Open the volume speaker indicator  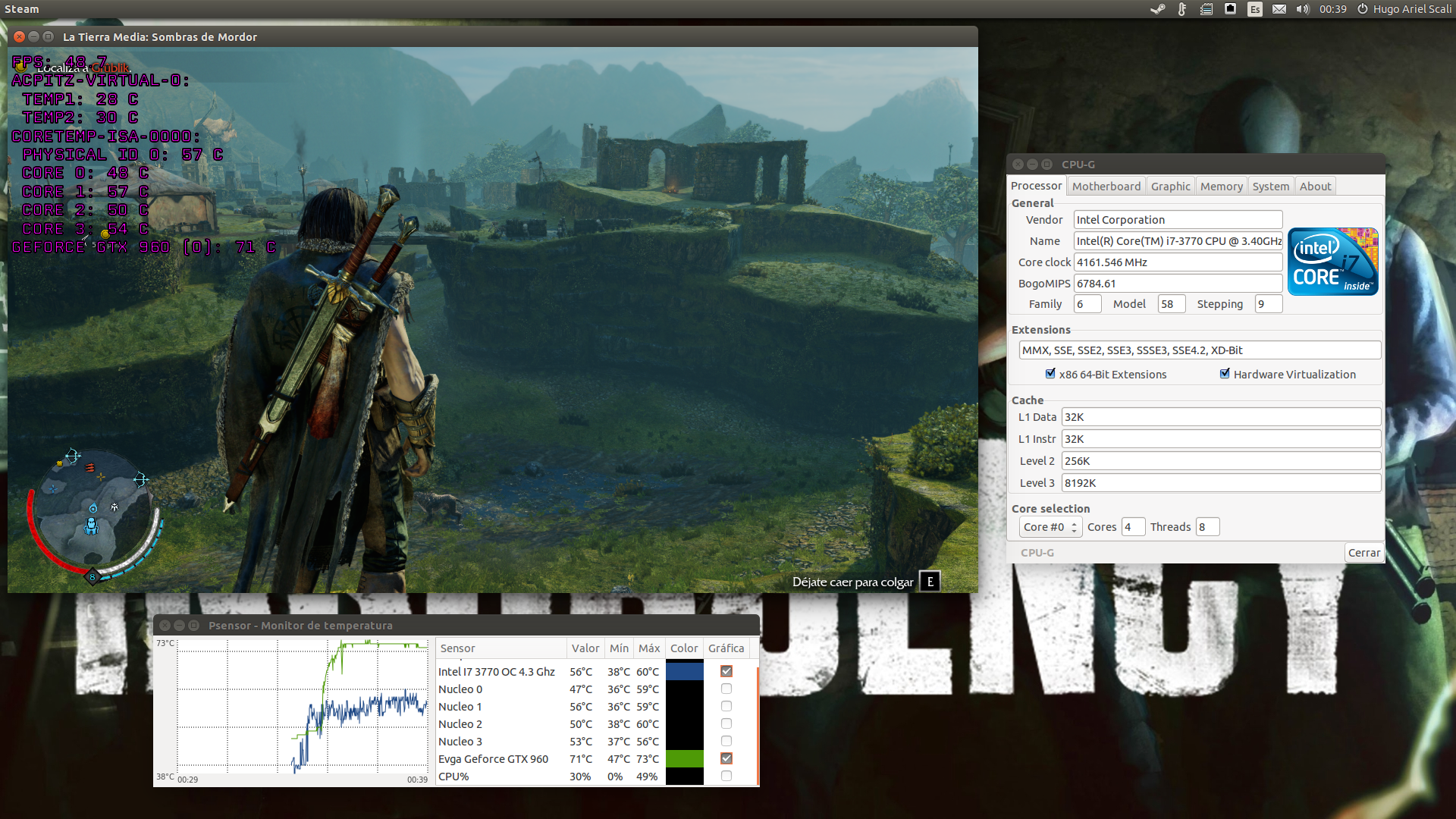1303,9
